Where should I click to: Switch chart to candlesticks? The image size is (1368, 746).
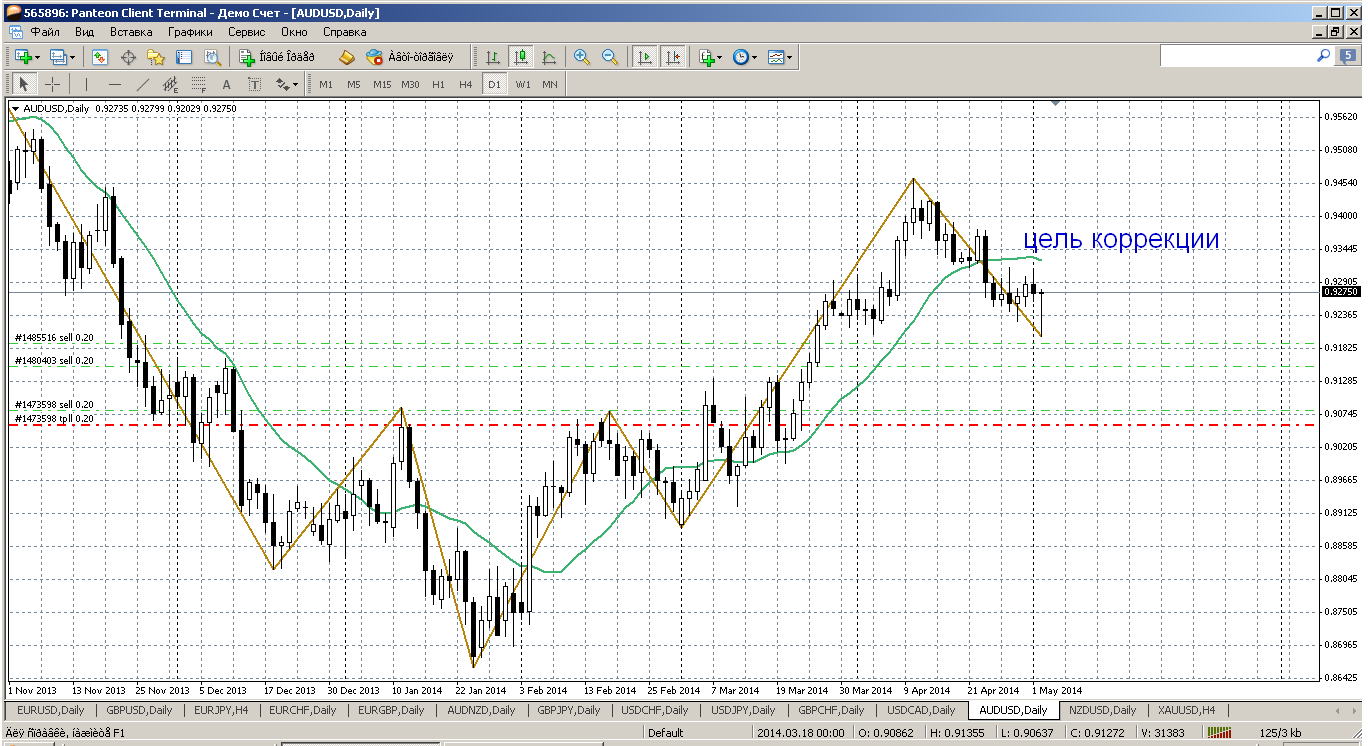[x=520, y=57]
